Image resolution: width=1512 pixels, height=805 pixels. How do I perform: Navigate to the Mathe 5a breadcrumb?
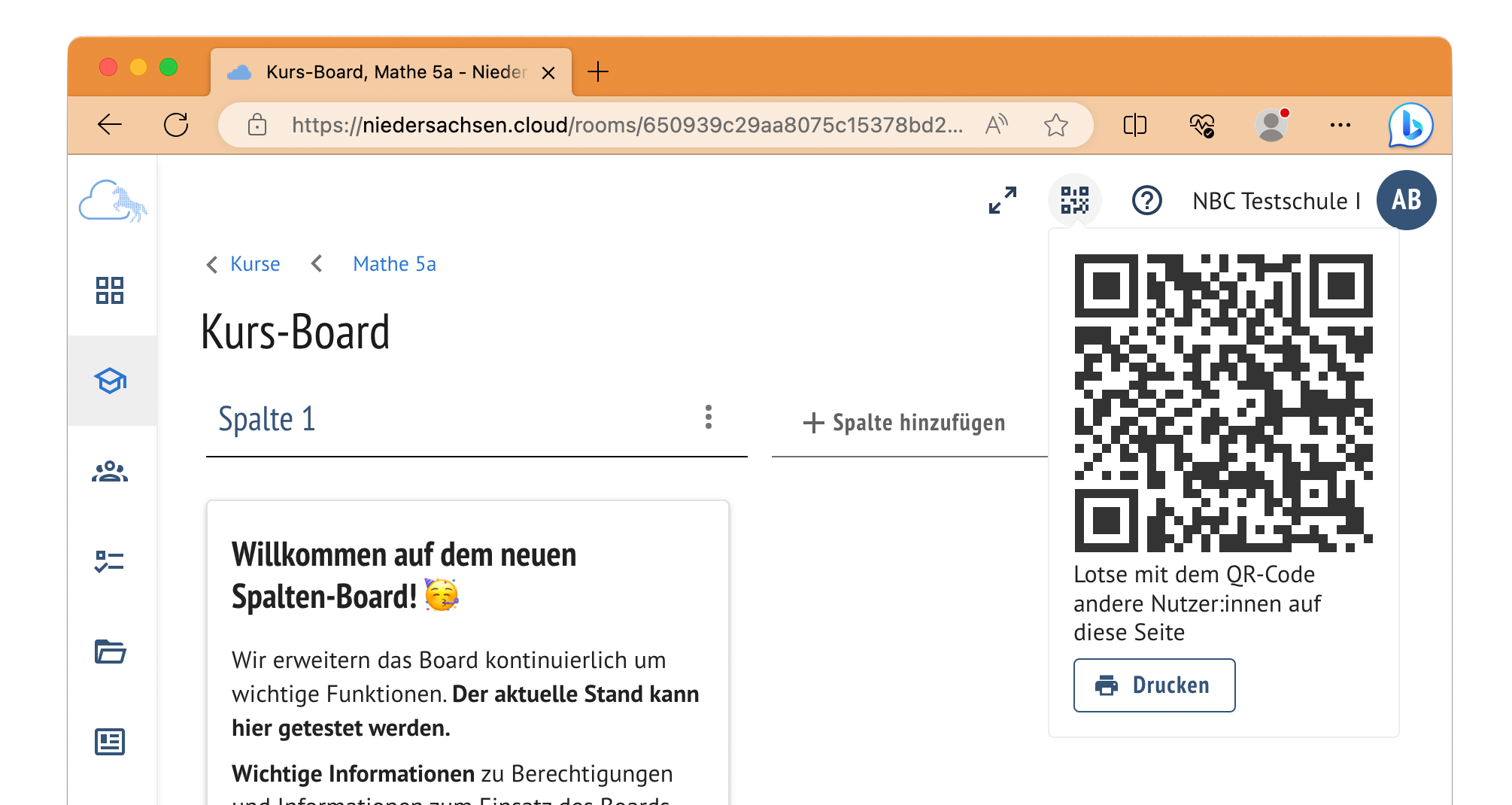(x=394, y=264)
